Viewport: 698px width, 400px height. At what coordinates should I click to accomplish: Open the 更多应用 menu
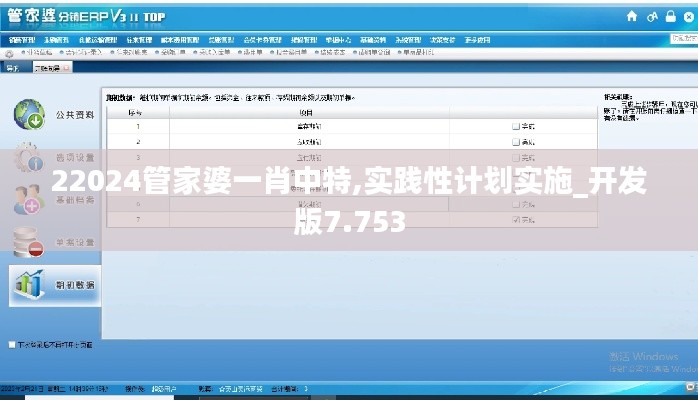(477, 40)
